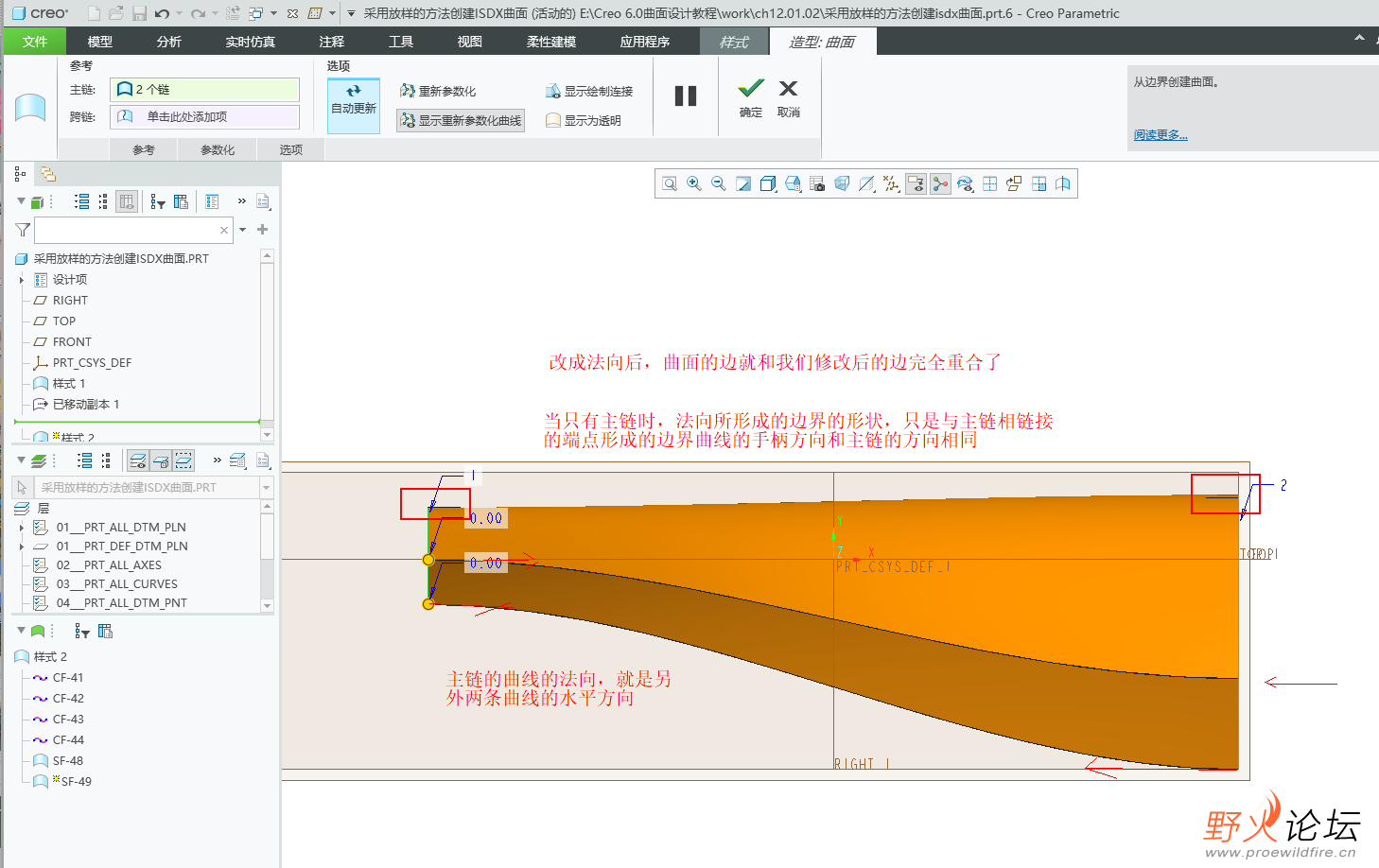1379x868 pixels.
Task: Expand layer 01__PRT_ALL_DTM_PLN
Action: click(x=22, y=527)
